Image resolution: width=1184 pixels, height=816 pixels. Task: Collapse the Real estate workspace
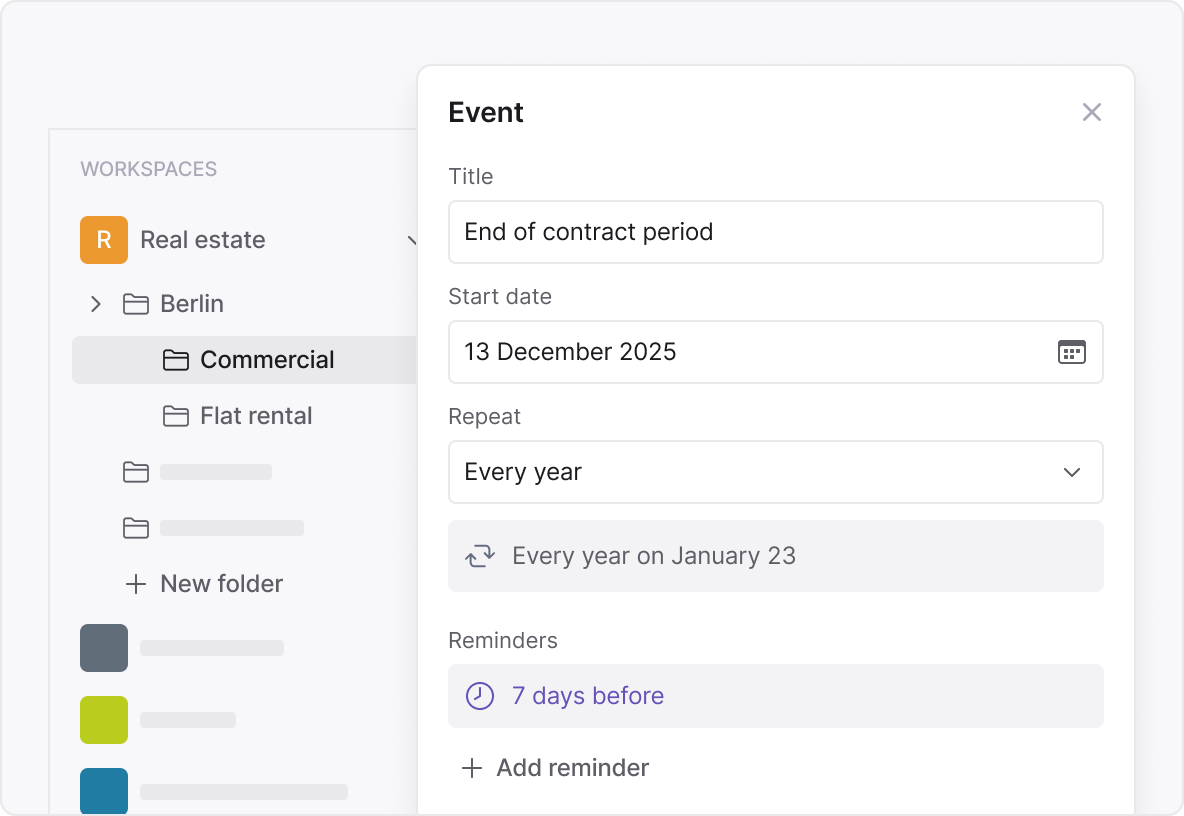[x=413, y=240]
